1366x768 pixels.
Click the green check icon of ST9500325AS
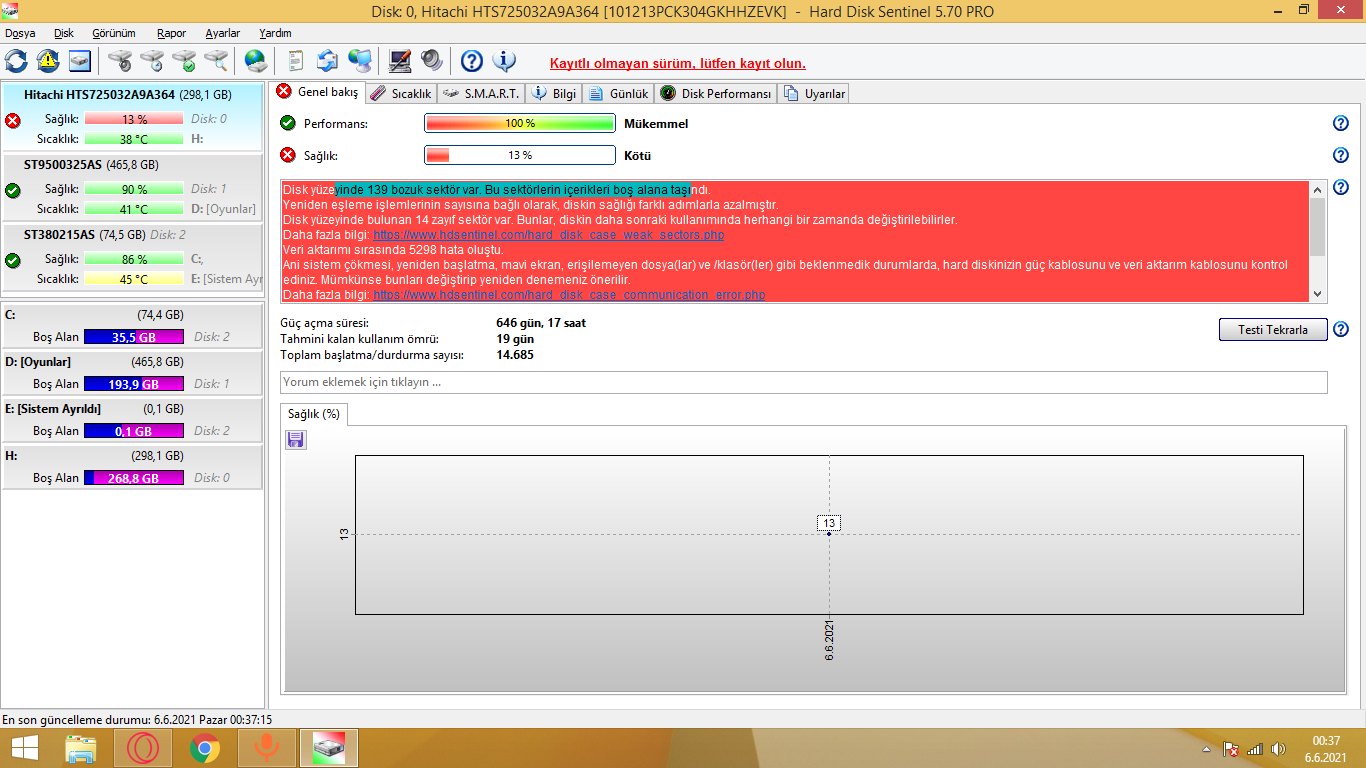pos(13,190)
